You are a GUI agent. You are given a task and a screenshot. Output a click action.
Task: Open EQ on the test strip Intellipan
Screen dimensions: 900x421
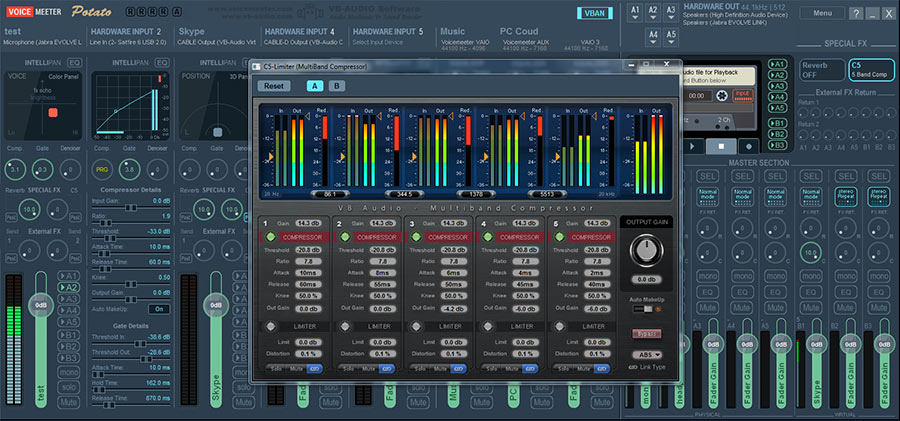click(x=75, y=62)
